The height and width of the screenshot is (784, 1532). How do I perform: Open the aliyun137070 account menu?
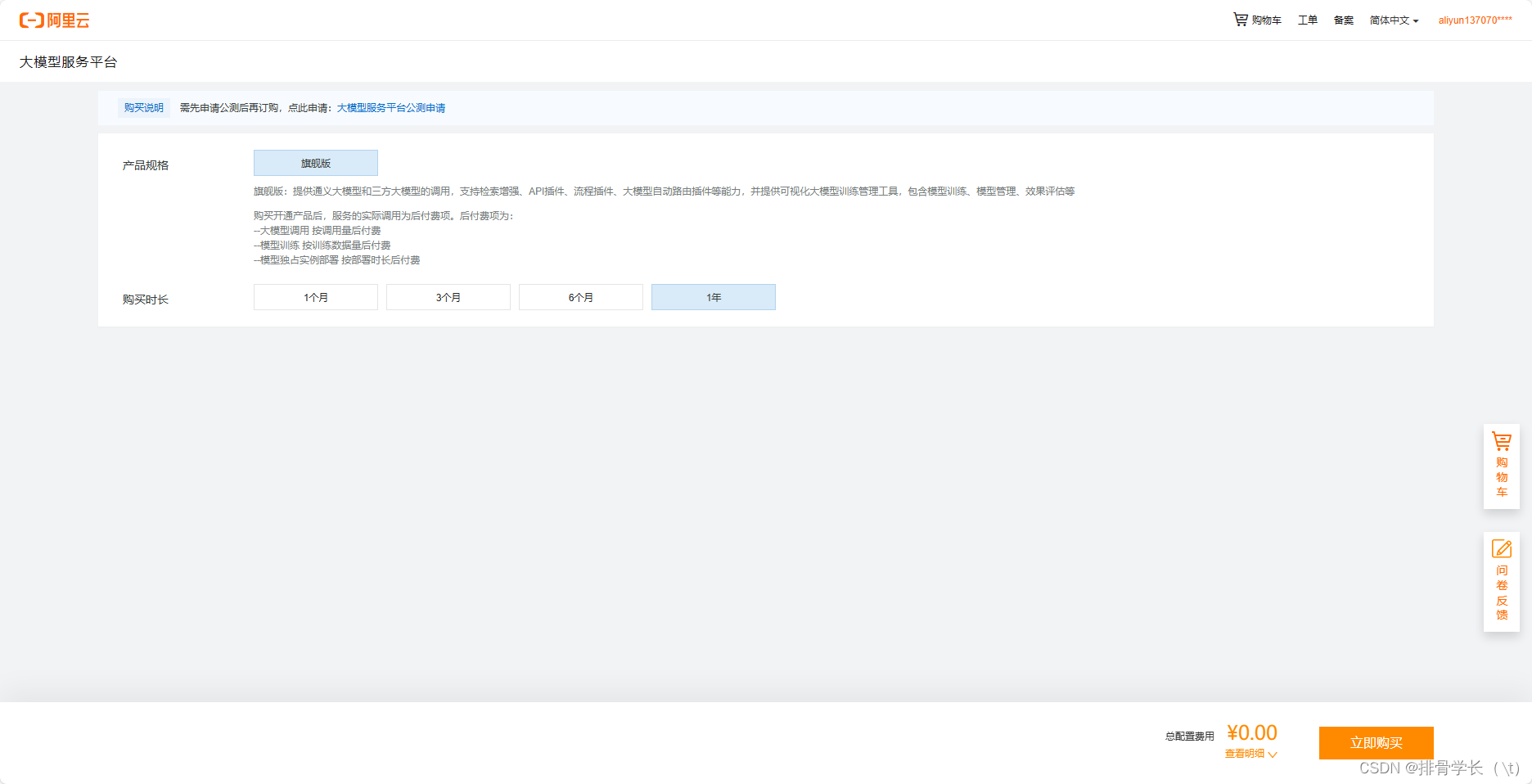click(x=1476, y=20)
